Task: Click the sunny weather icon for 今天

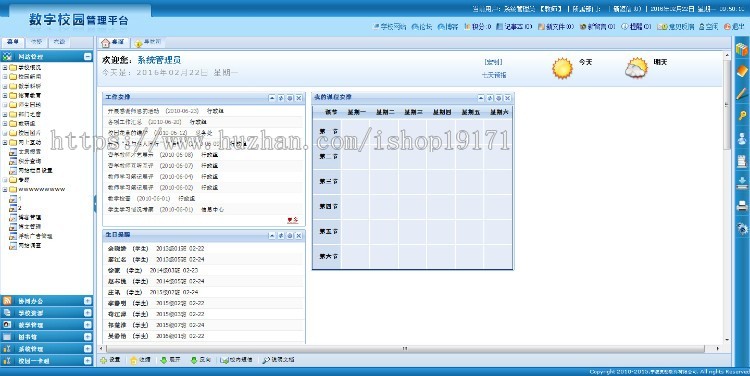Action: [x=562, y=68]
